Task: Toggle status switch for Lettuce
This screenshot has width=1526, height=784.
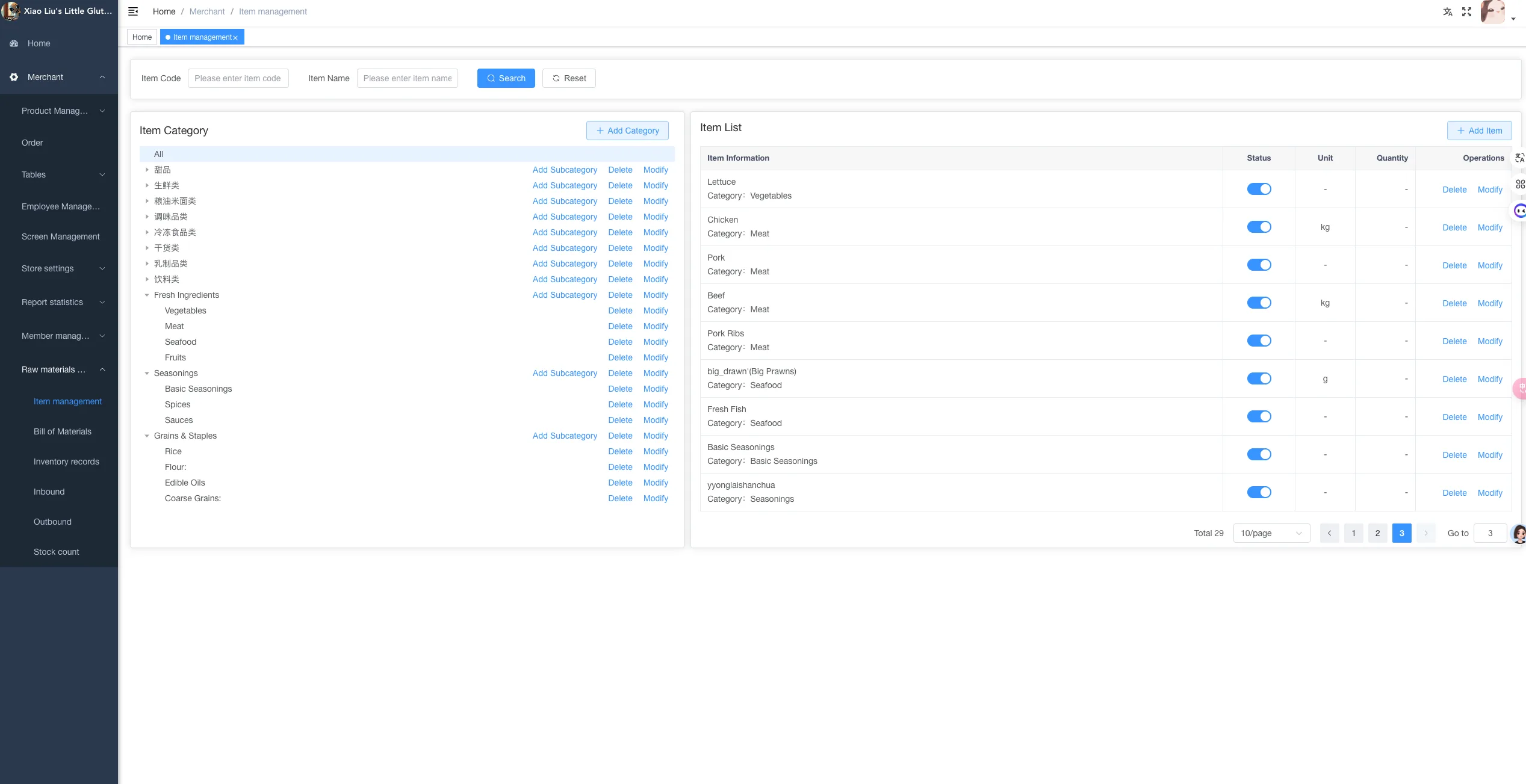Action: 1259,189
